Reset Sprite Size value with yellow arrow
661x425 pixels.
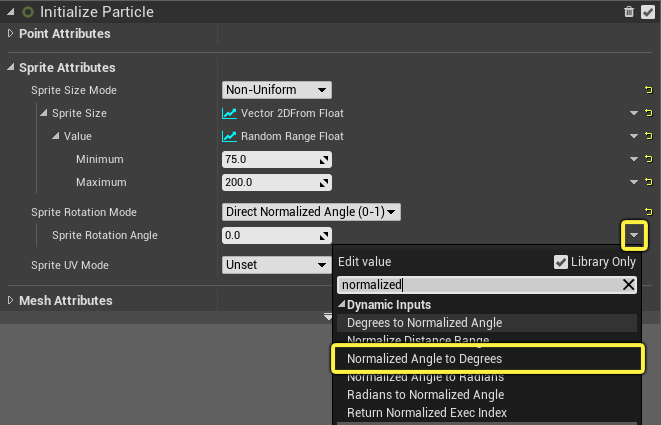point(648,113)
